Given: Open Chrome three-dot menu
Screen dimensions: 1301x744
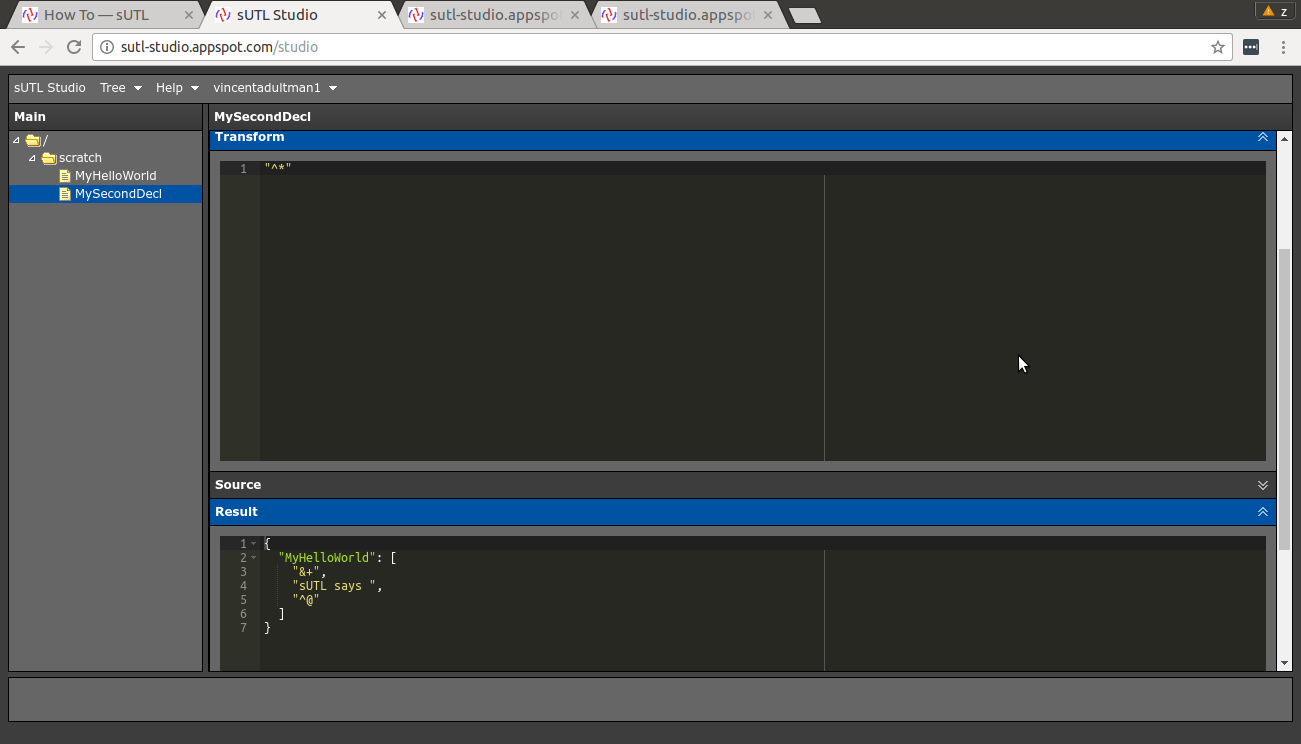Looking at the screenshot, I should tap(1283, 47).
